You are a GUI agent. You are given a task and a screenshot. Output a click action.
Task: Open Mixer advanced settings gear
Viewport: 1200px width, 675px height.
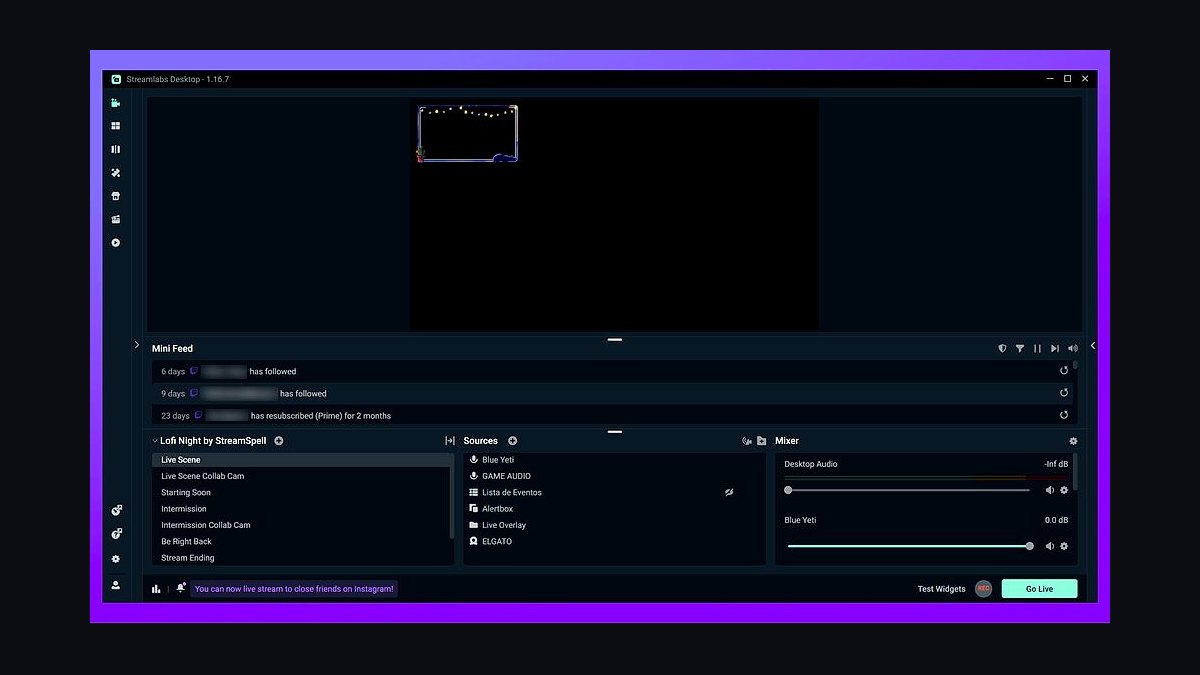(1073, 441)
